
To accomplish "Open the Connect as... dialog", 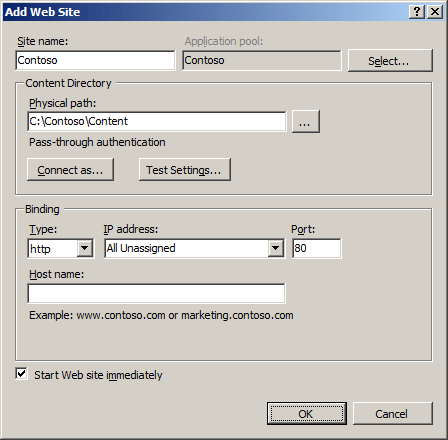I will [70, 170].
